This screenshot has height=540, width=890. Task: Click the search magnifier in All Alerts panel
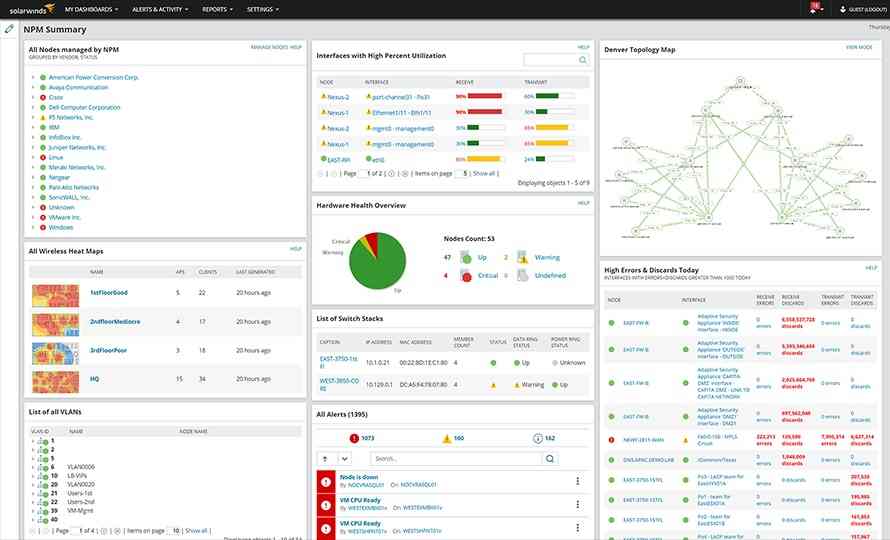click(549, 459)
